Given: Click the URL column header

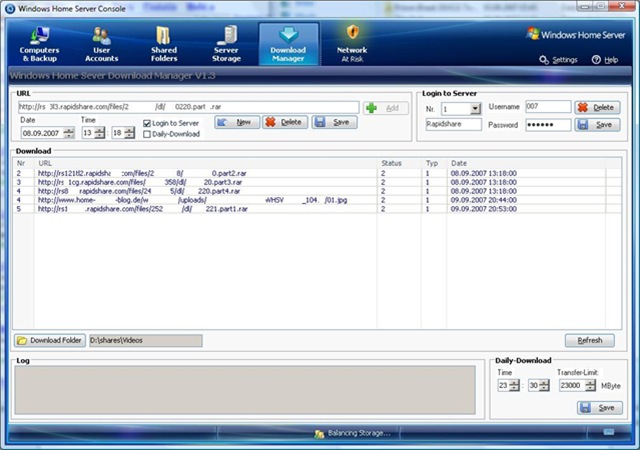Looking at the screenshot, I should pyautogui.click(x=206, y=163).
